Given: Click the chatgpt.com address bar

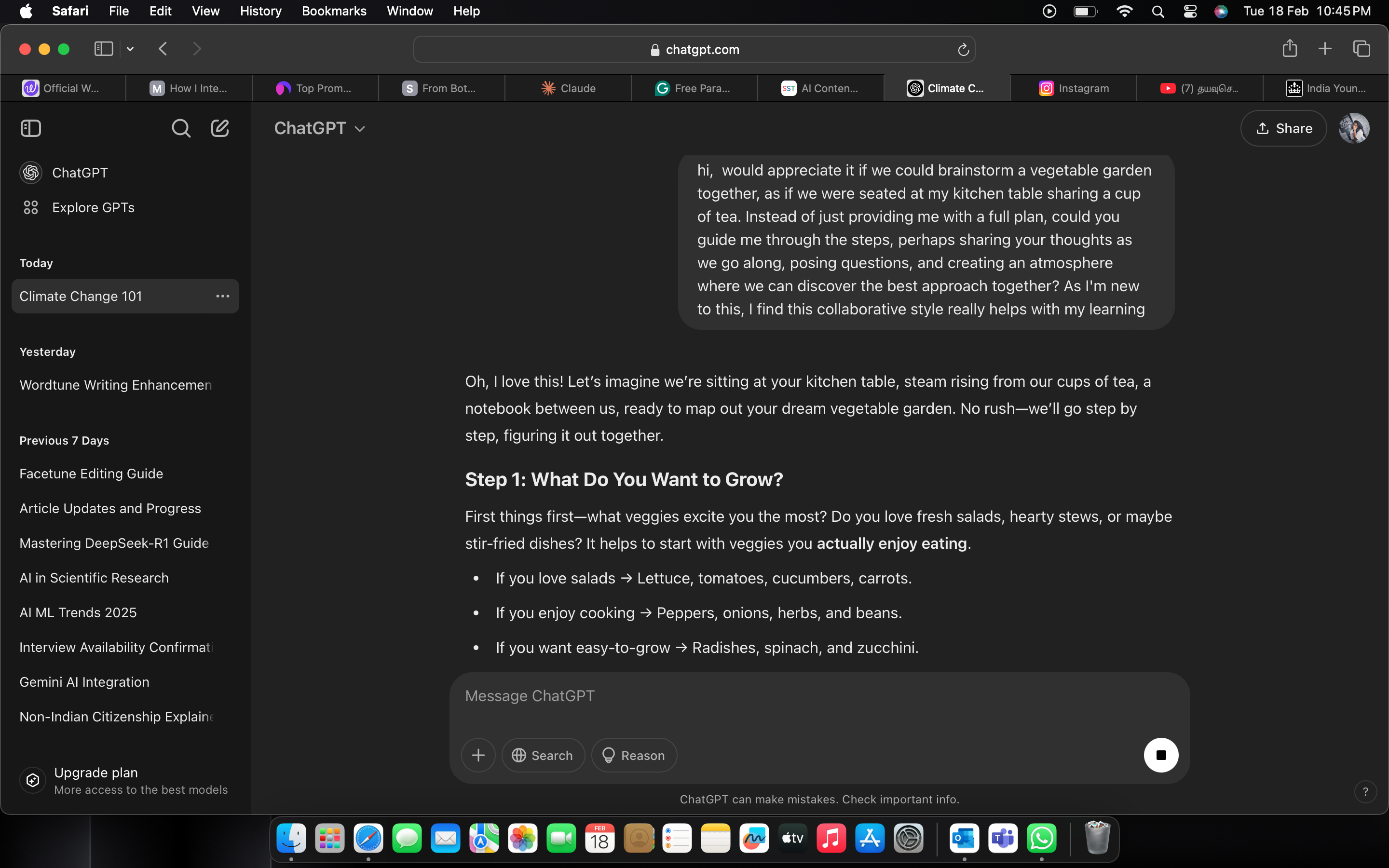Looking at the screenshot, I should coord(694,49).
